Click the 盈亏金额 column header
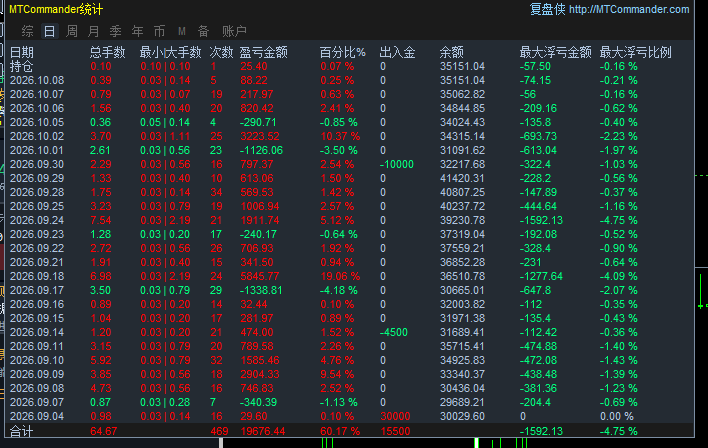Screen dimensions: 708x448 tap(264, 52)
